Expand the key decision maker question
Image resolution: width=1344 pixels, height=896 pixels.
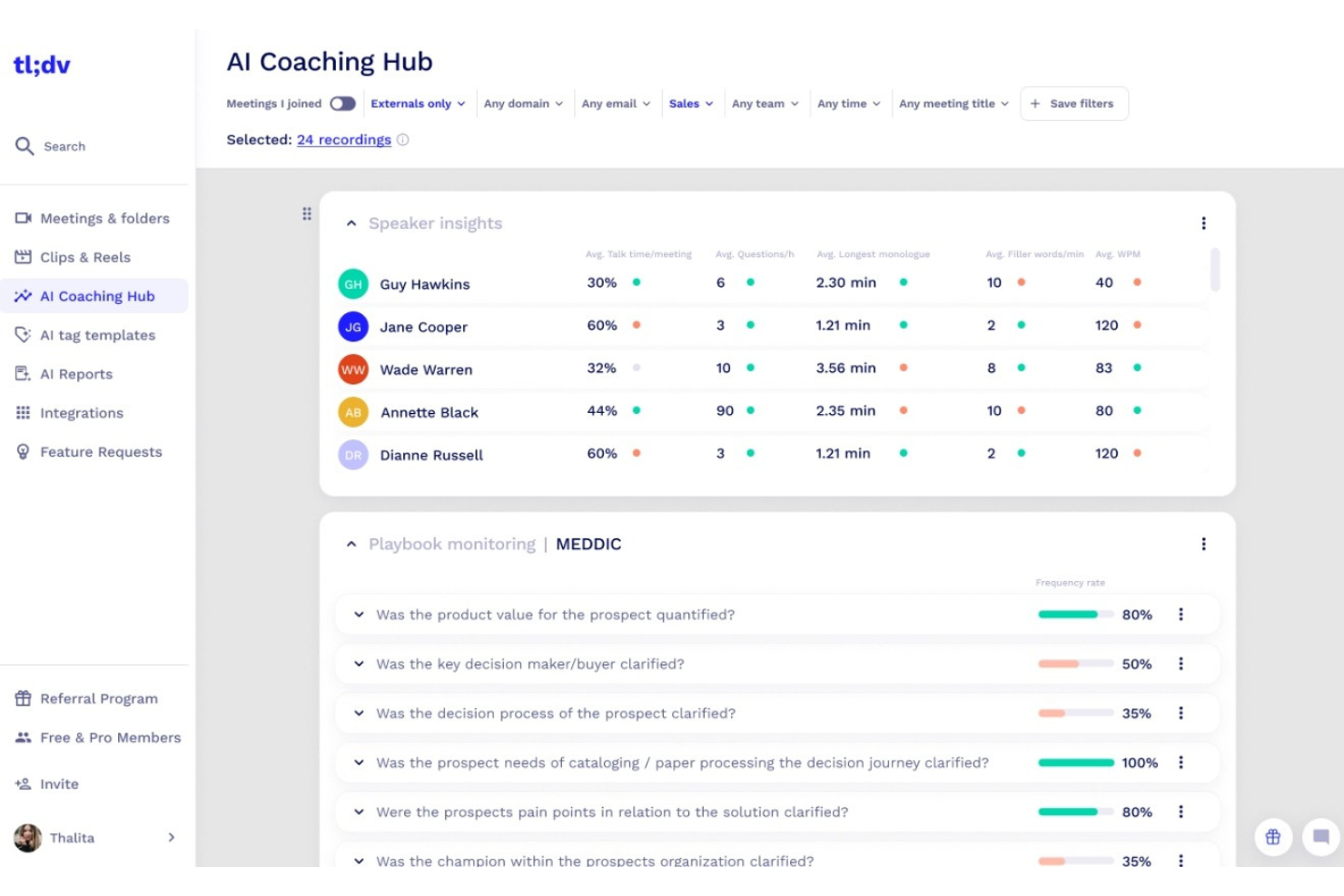pos(359,665)
